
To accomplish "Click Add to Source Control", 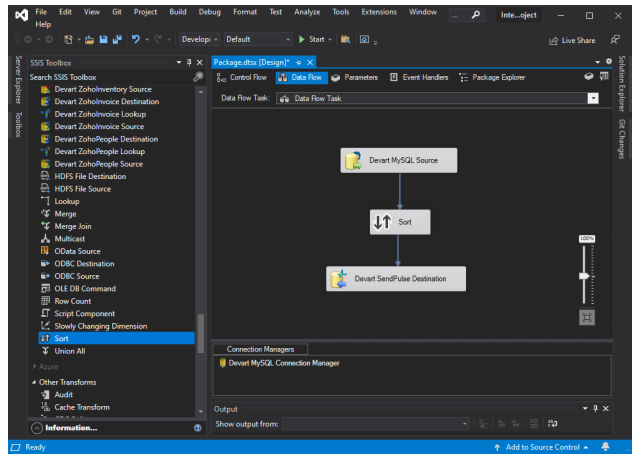I will [x=542, y=447].
